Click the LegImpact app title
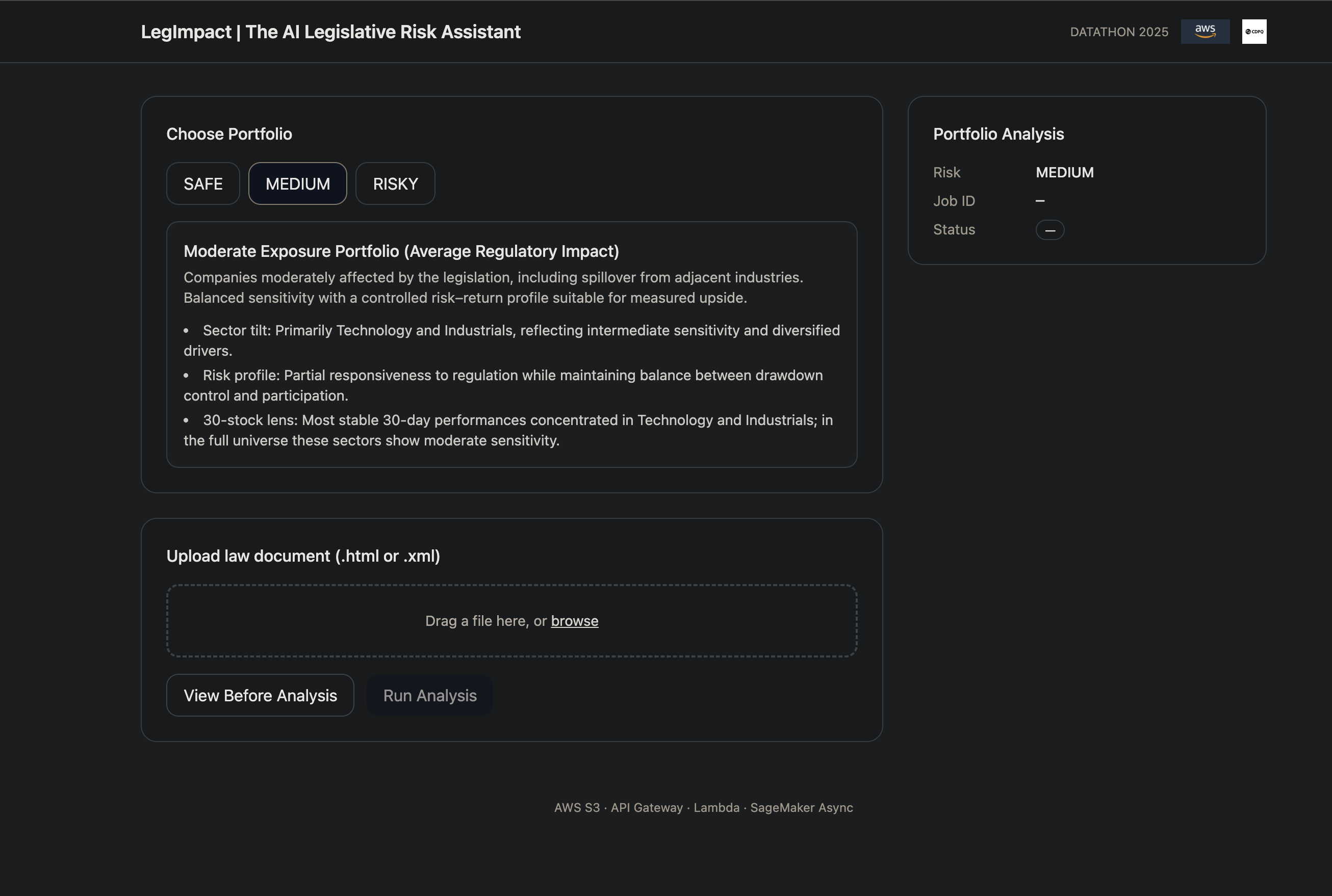Screen dimensions: 1332x896 click(x=330, y=32)
